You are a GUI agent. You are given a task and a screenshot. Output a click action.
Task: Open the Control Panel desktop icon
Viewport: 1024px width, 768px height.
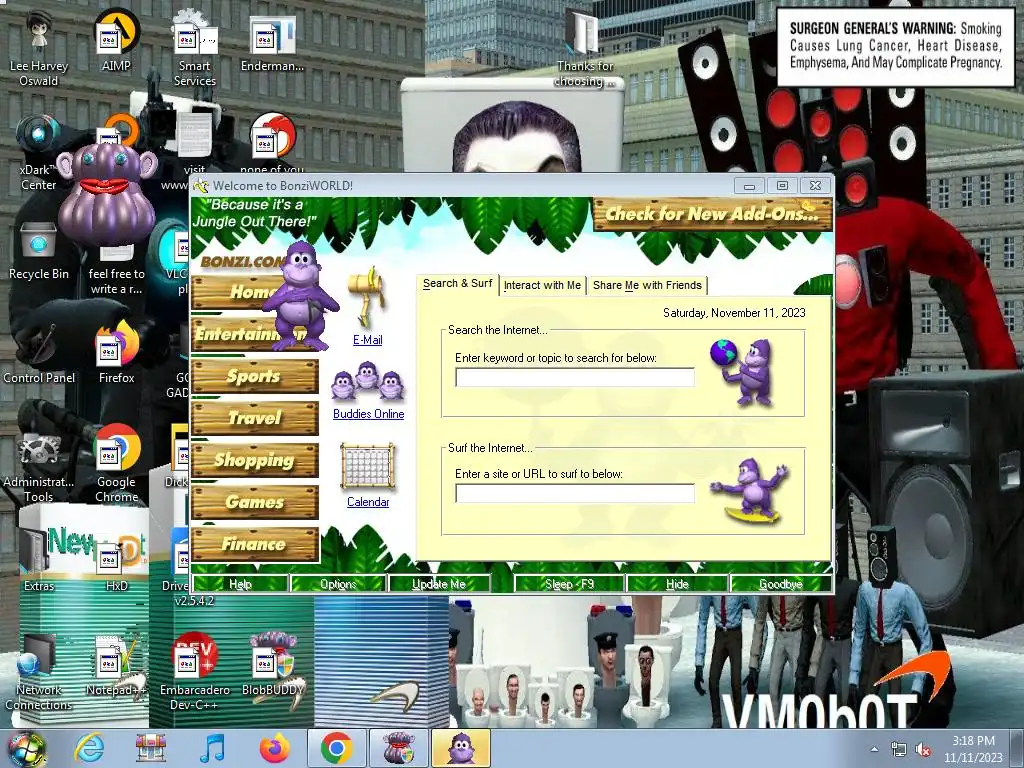[x=39, y=354]
